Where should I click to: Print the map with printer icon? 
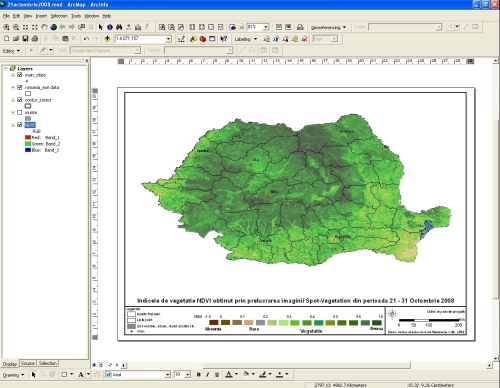click(35, 39)
